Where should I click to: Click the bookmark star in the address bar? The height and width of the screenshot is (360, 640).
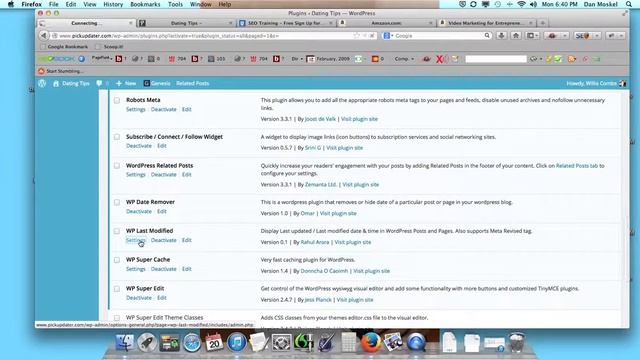(356, 36)
